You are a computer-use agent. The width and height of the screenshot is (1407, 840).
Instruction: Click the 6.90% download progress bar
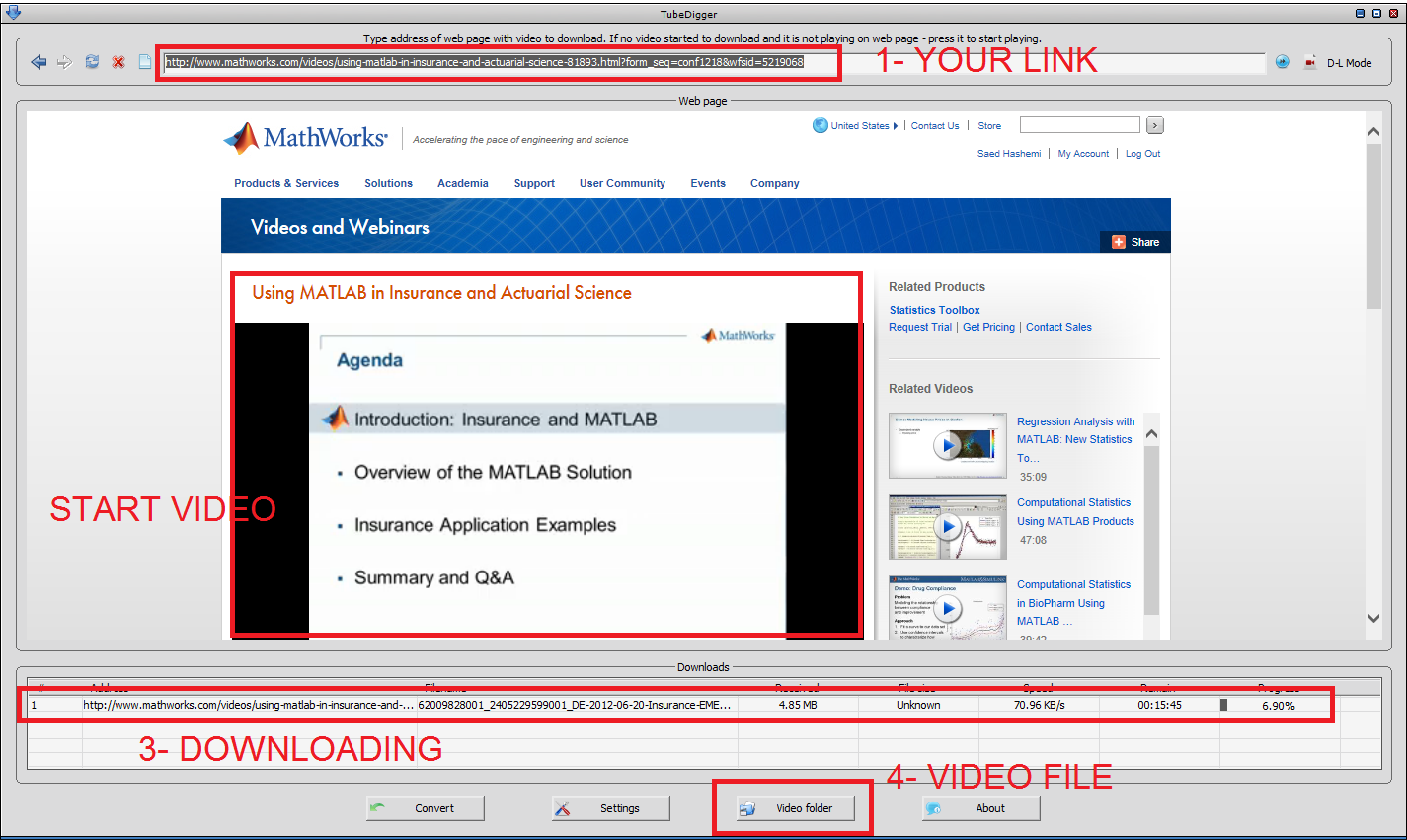(x=1280, y=705)
